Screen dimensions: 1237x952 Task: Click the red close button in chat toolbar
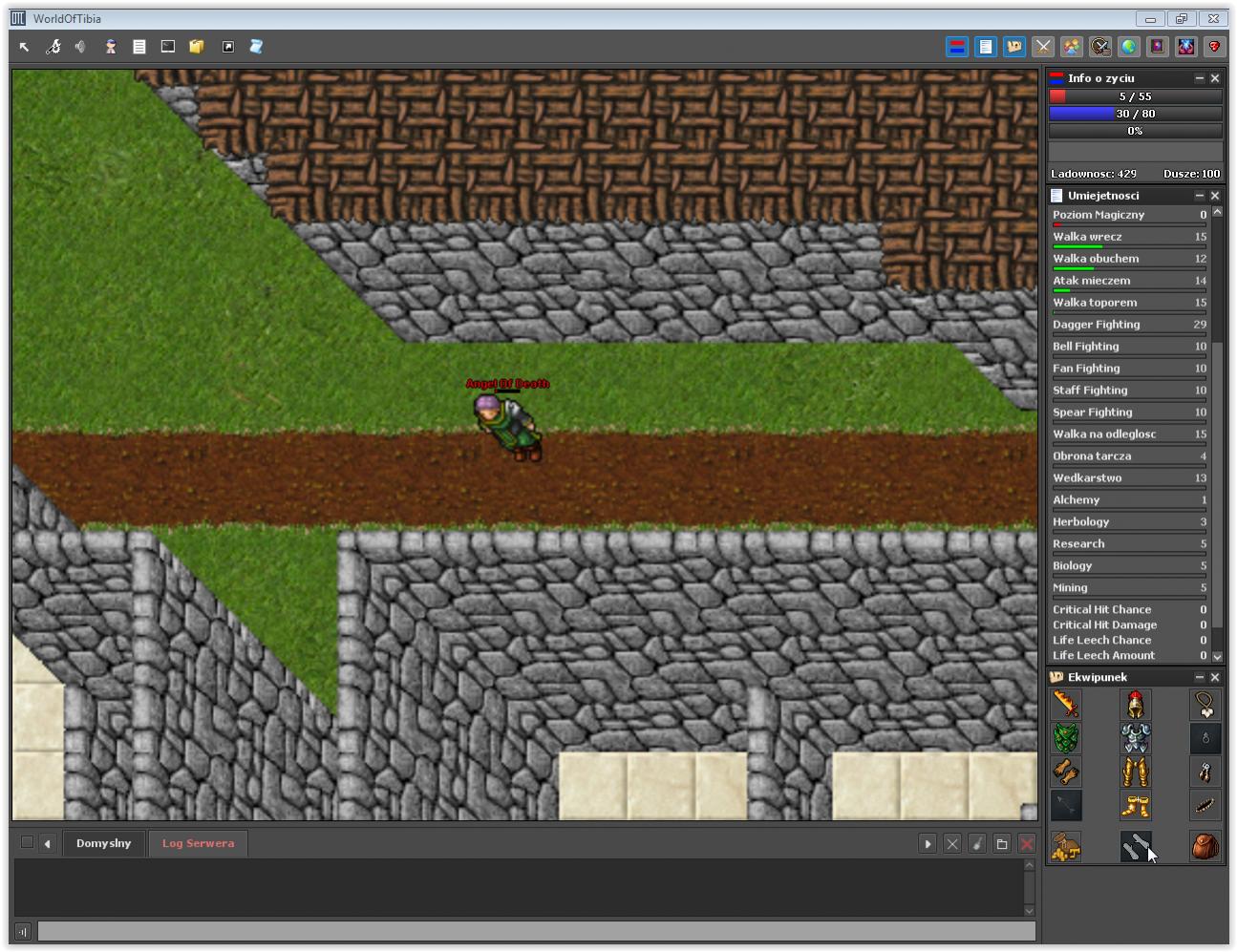tap(1027, 843)
